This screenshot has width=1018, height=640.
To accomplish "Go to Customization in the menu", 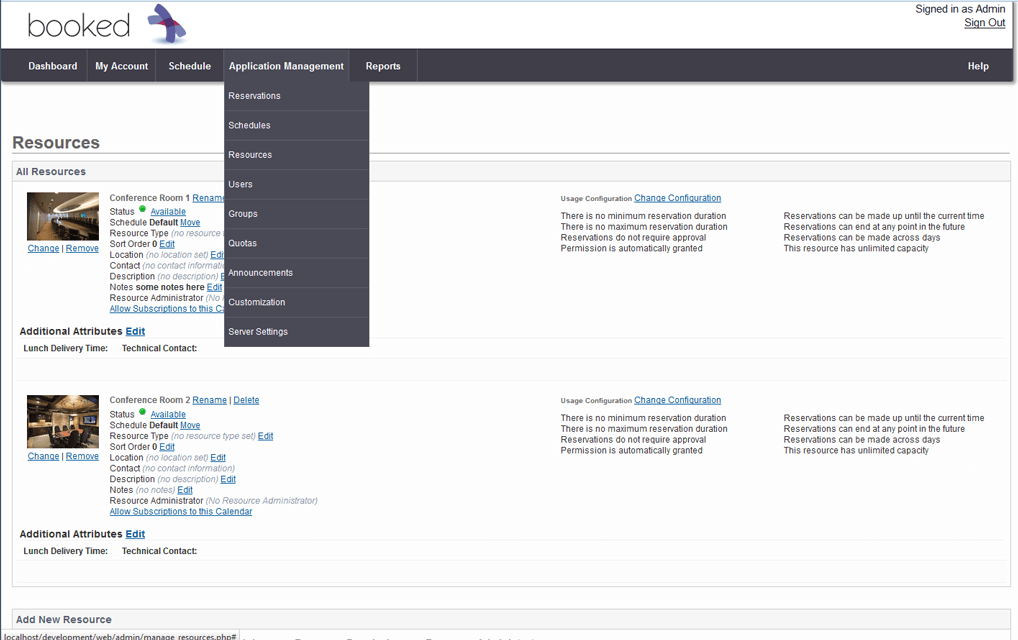I will [x=257, y=303].
